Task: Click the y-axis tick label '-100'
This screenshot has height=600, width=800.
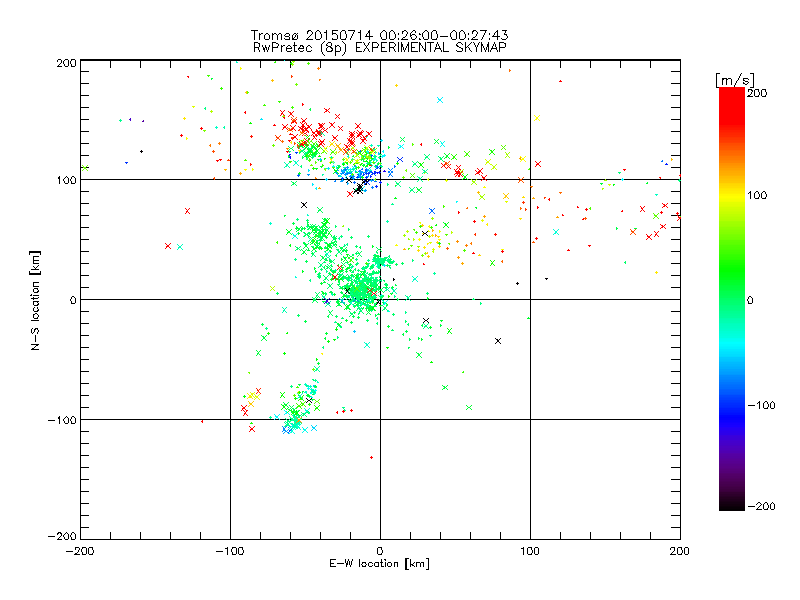Action: 62,420
